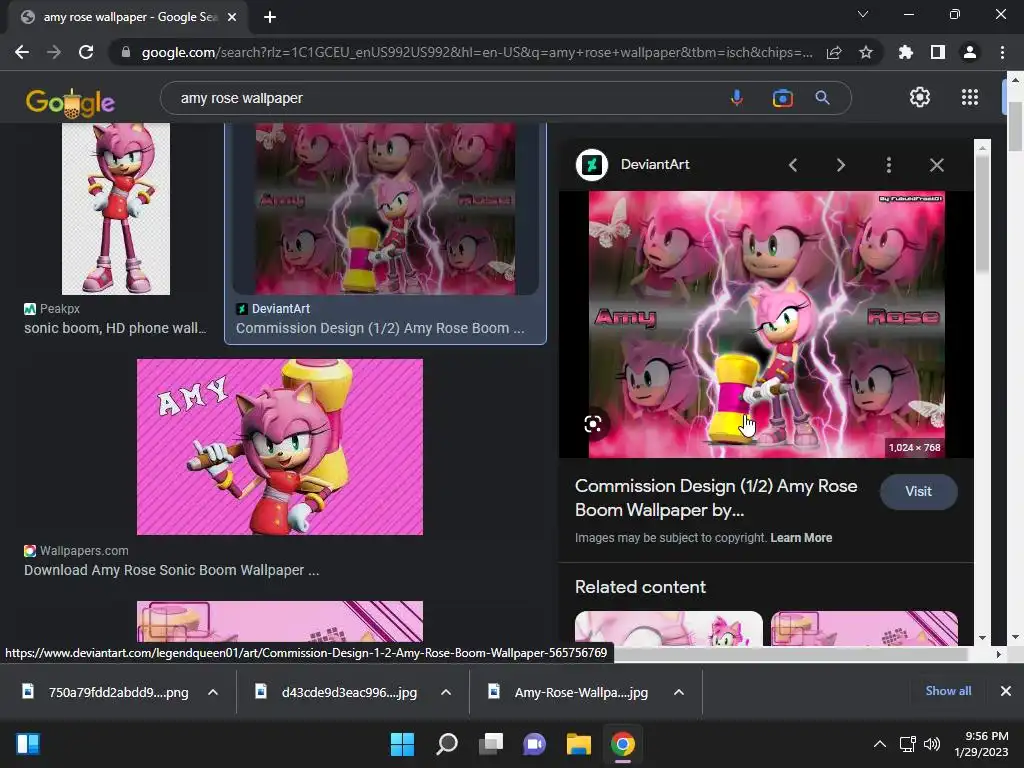Click the preview panel scrollbar
The width and height of the screenshot is (1024, 768).
point(982,216)
